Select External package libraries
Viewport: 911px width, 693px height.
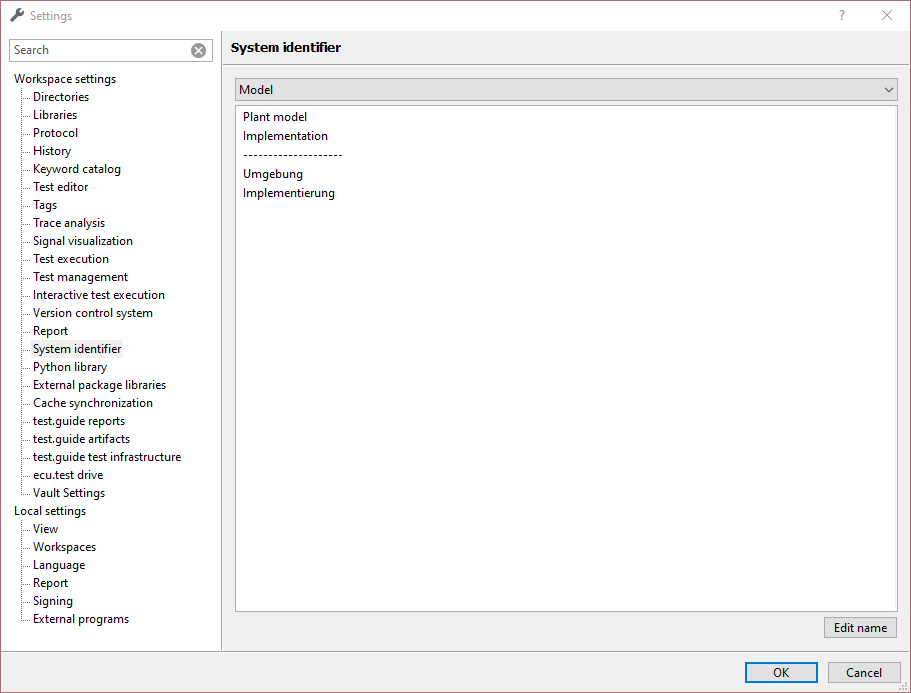[x=99, y=385]
